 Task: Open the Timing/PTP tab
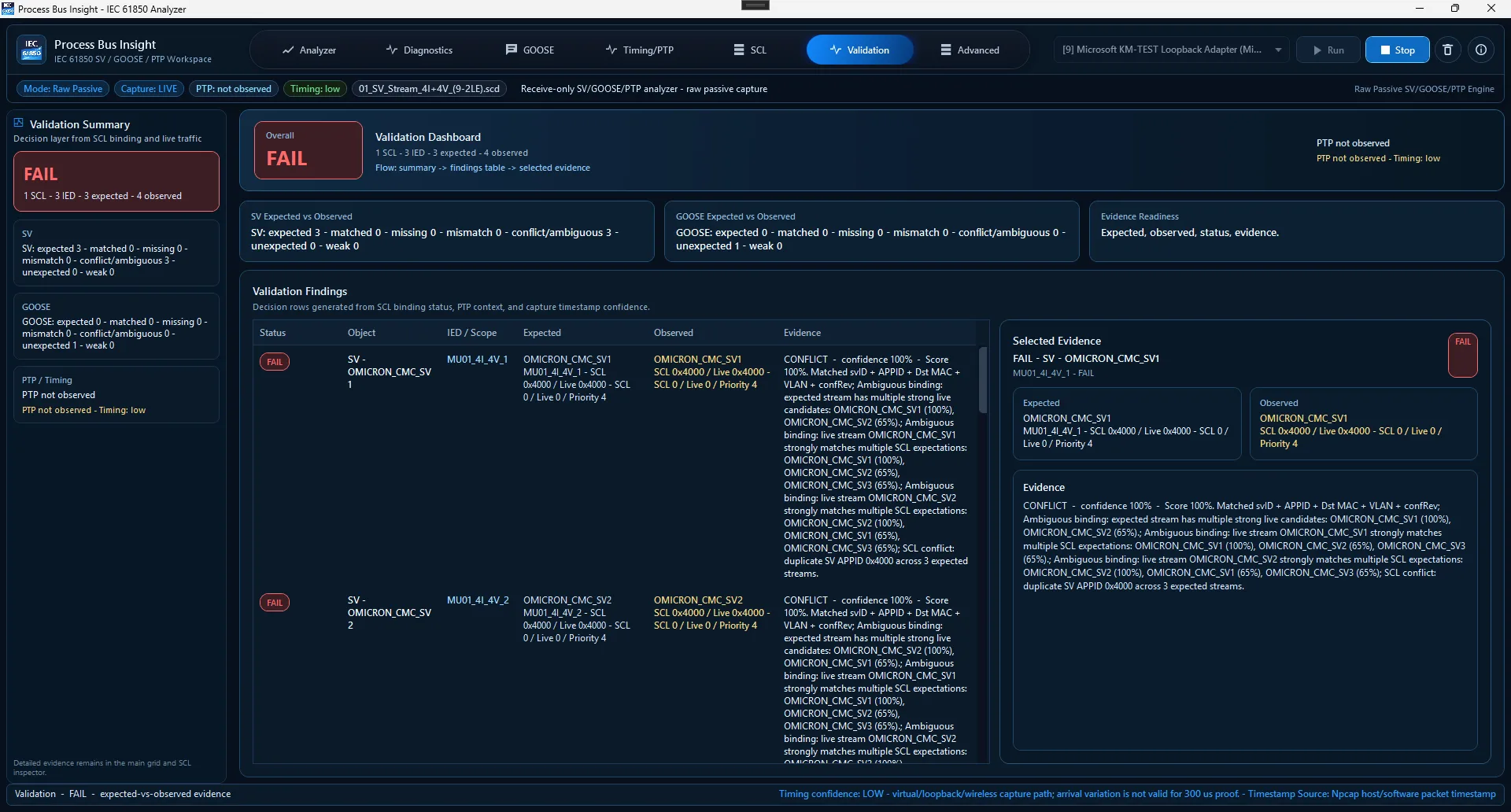pos(640,50)
